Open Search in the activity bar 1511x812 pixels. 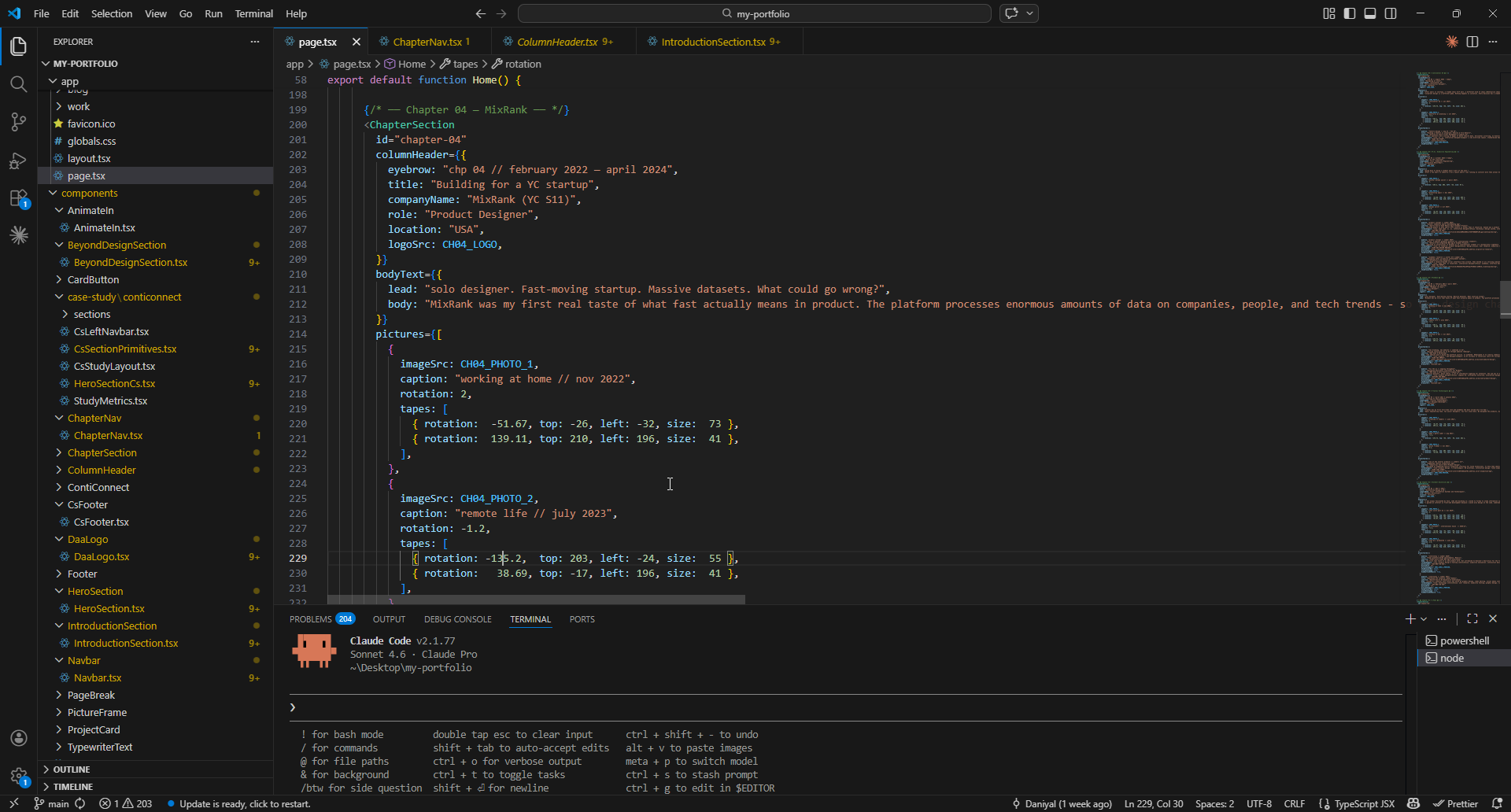[x=19, y=83]
